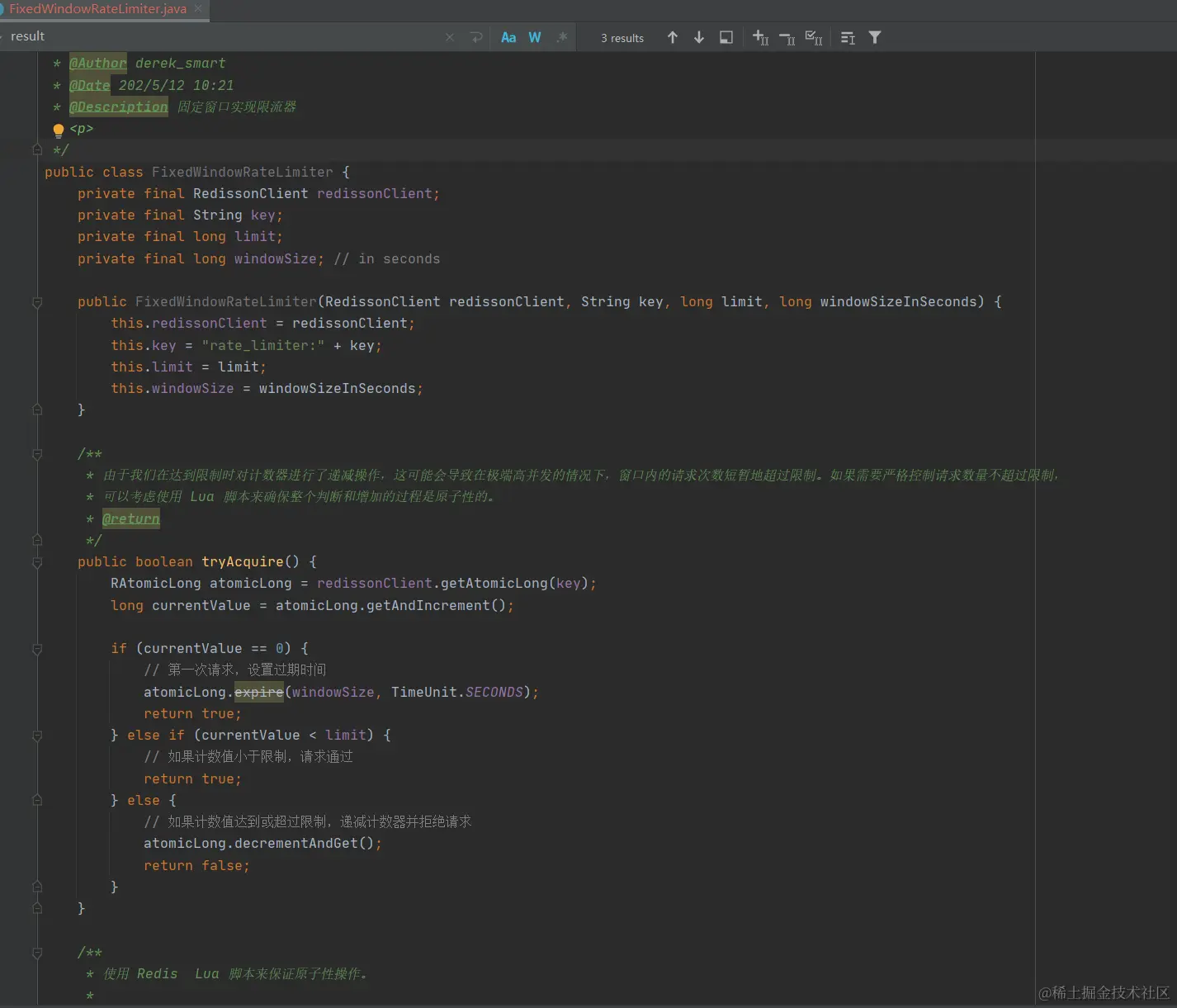This screenshot has height=1008, width=1177.
Task: Select all occurrences icon
Action: pos(814,37)
